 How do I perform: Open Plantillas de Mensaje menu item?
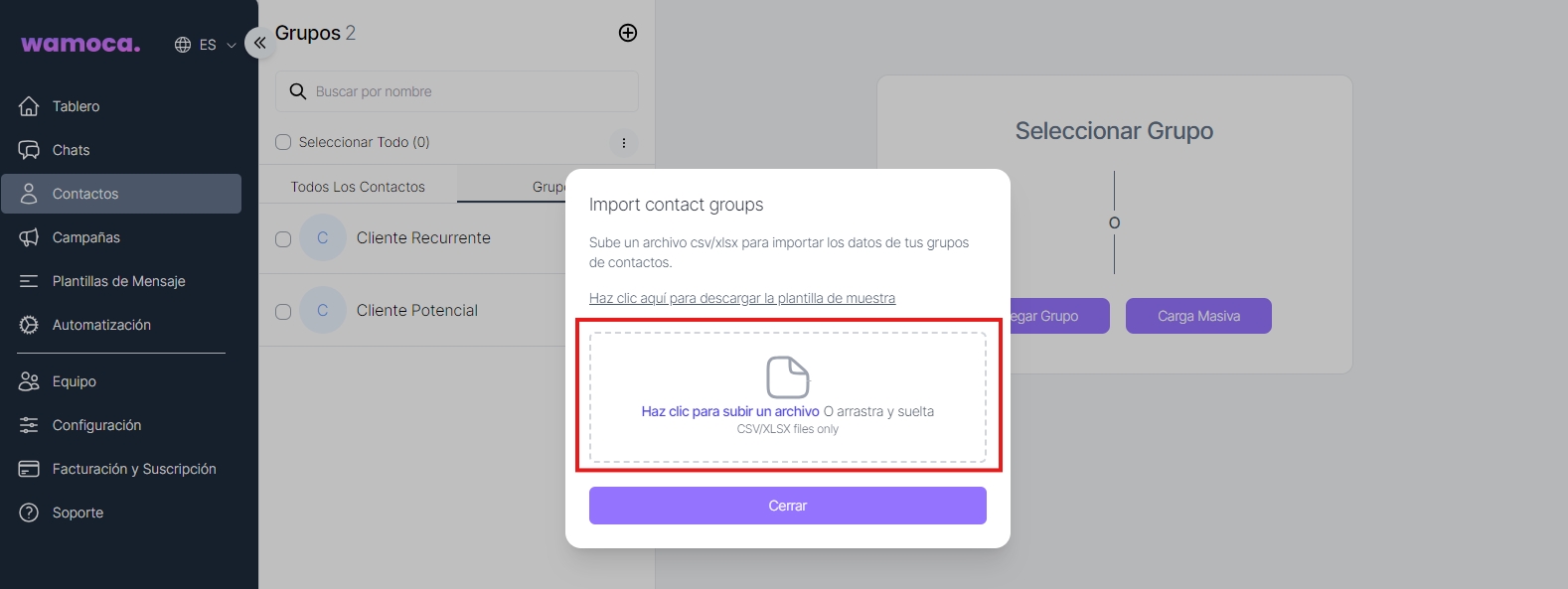coord(118,281)
